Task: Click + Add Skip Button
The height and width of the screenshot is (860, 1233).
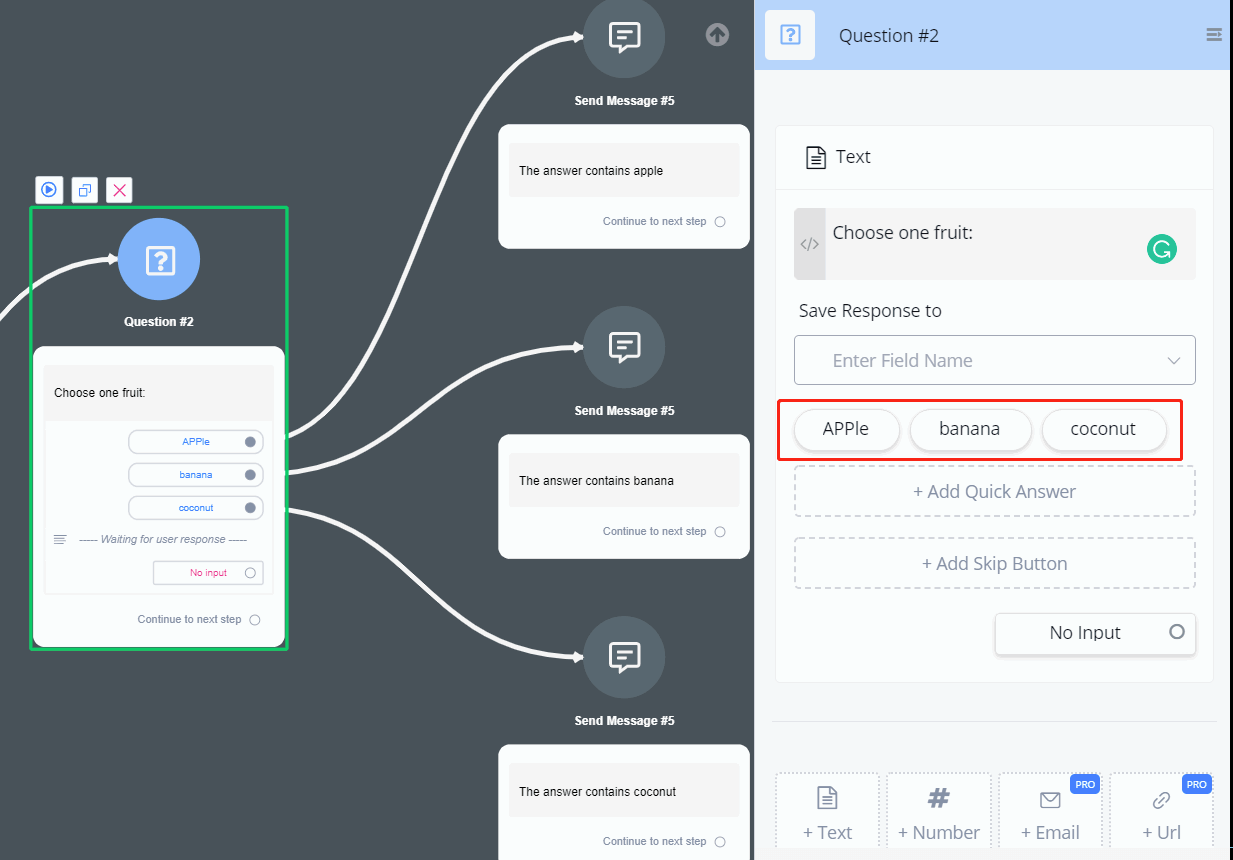Action: (995, 564)
